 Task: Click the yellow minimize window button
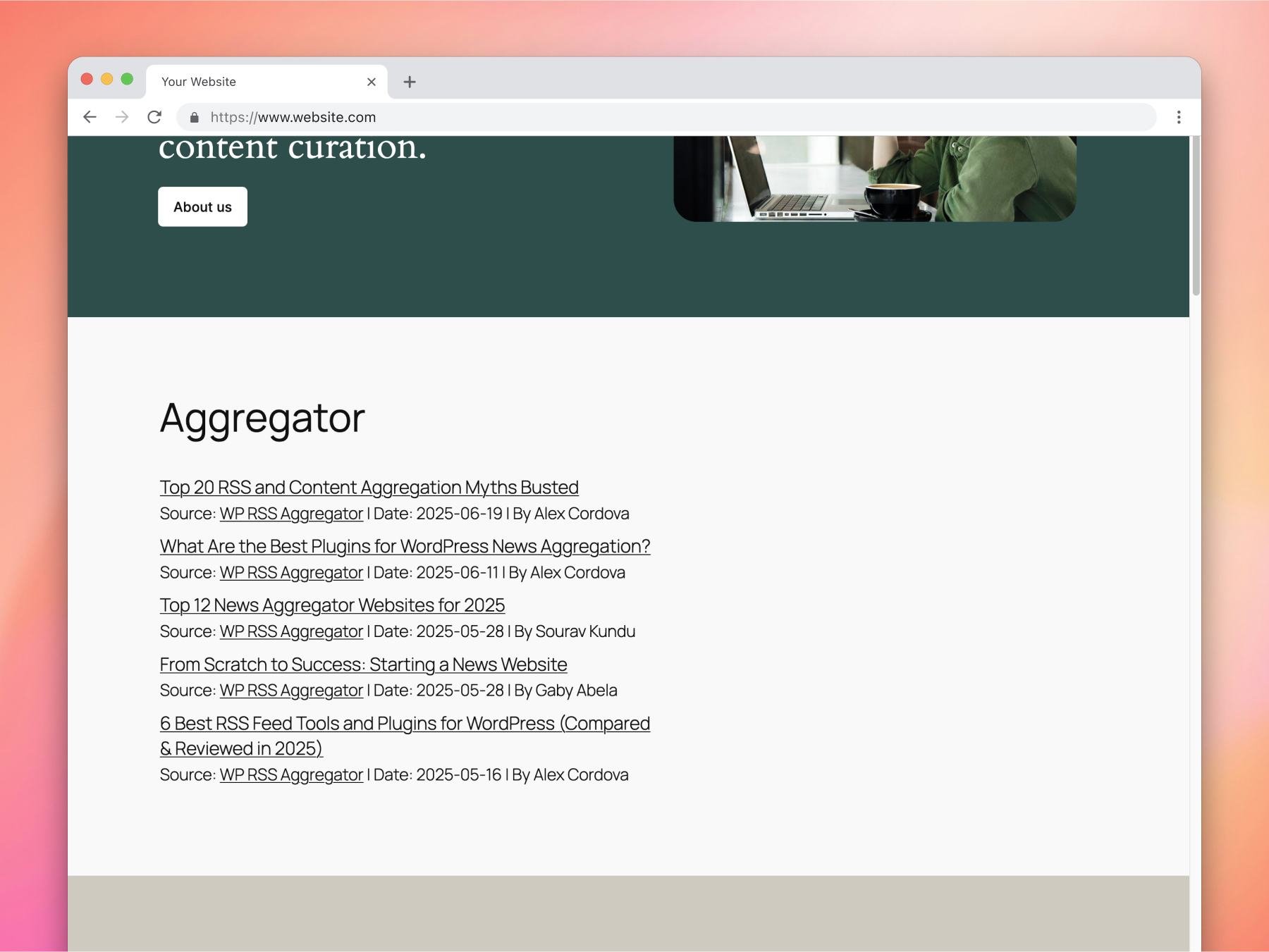[x=107, y=79]
